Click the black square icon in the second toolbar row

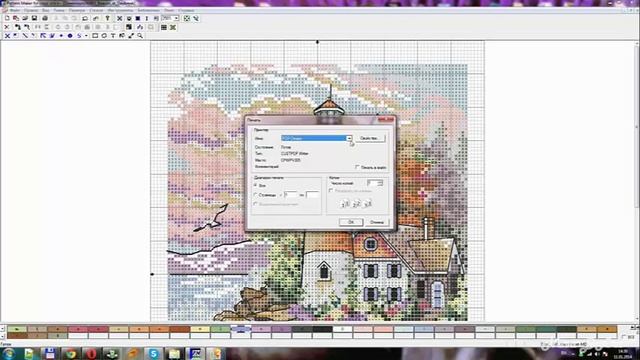(x=129, y=27)
